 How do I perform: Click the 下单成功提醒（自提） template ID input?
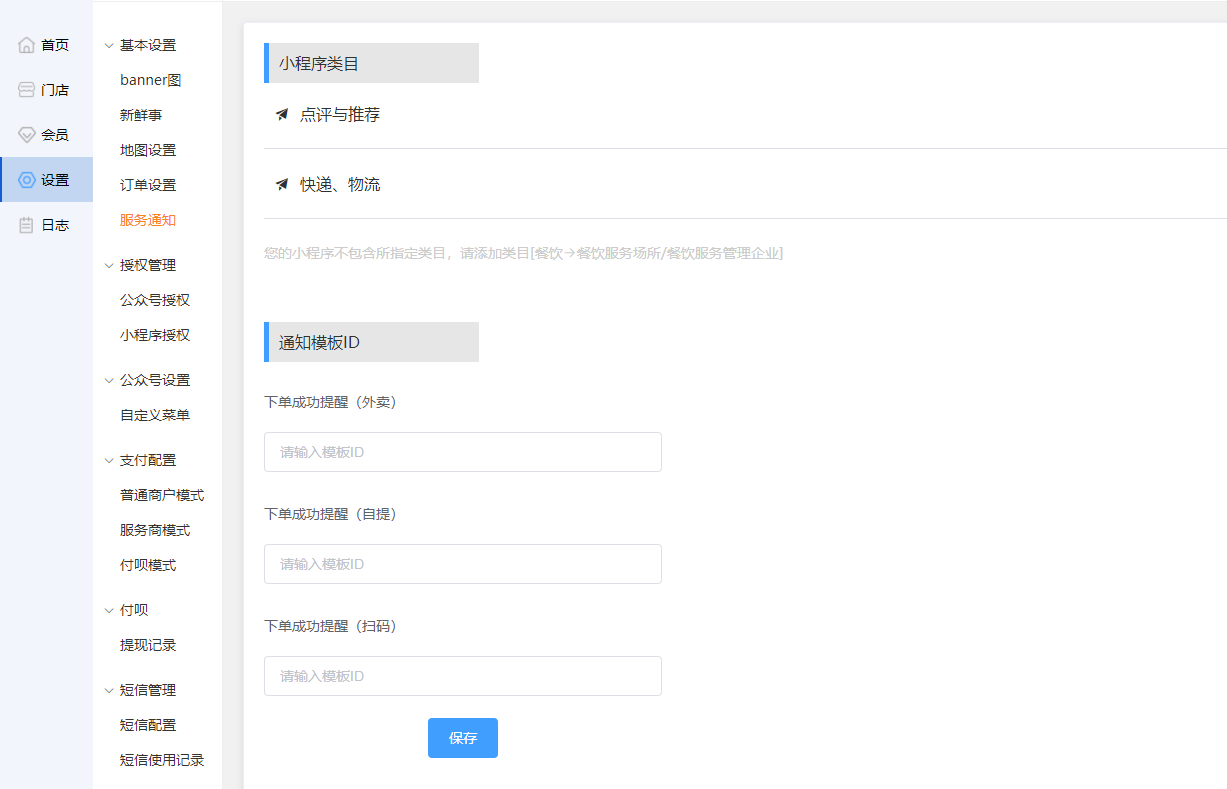[x=462, y=564]
